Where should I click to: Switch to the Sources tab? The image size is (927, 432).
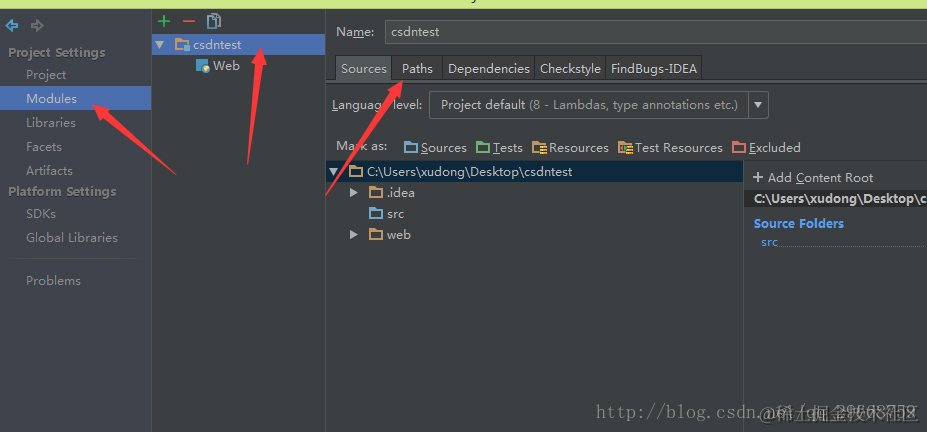tap(364, 69)
